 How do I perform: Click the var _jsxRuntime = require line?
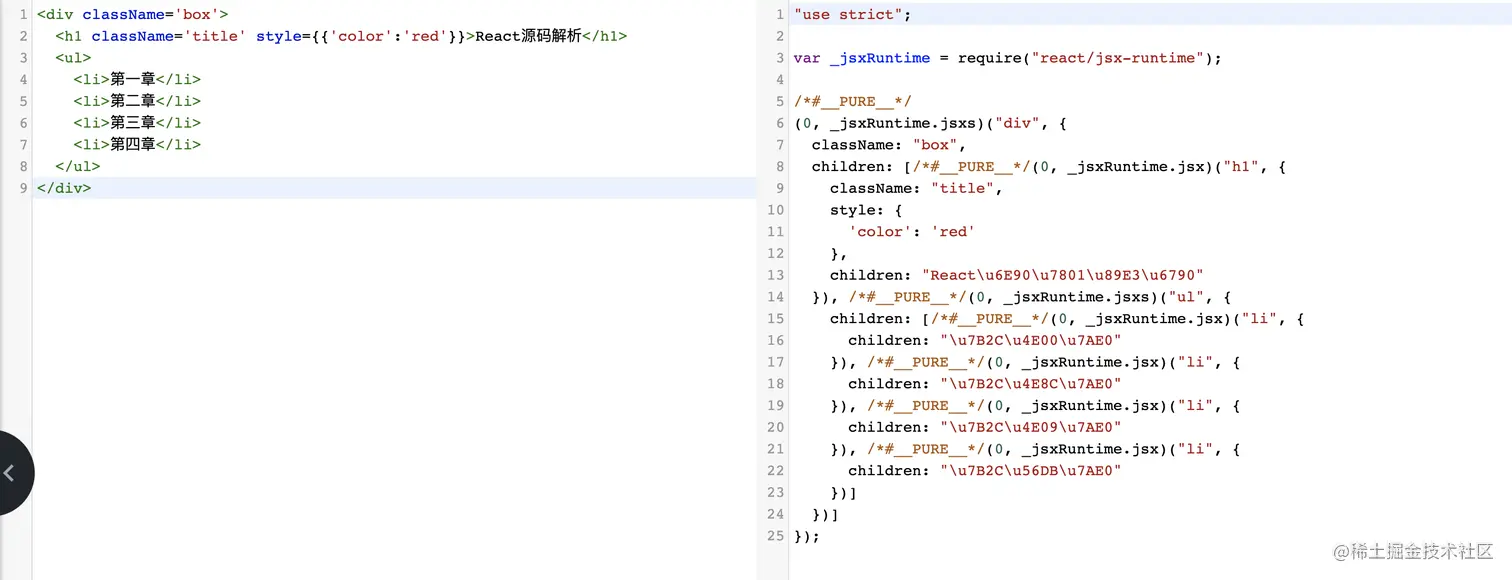(1008, 58)
